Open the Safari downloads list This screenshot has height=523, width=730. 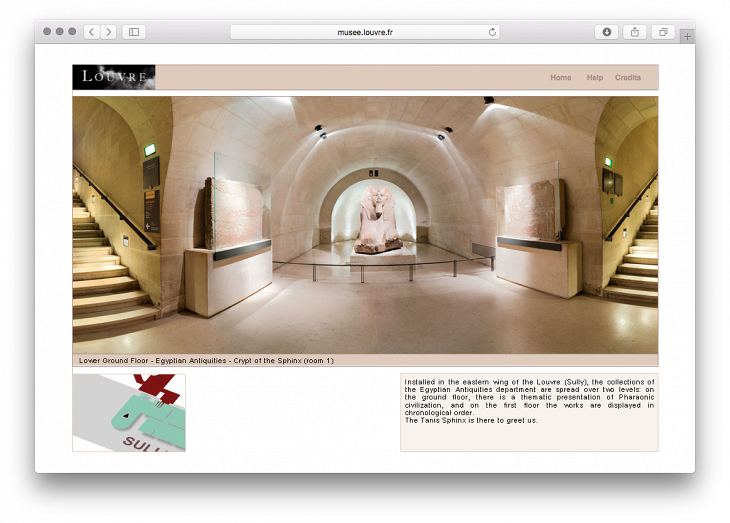[606, 32]
